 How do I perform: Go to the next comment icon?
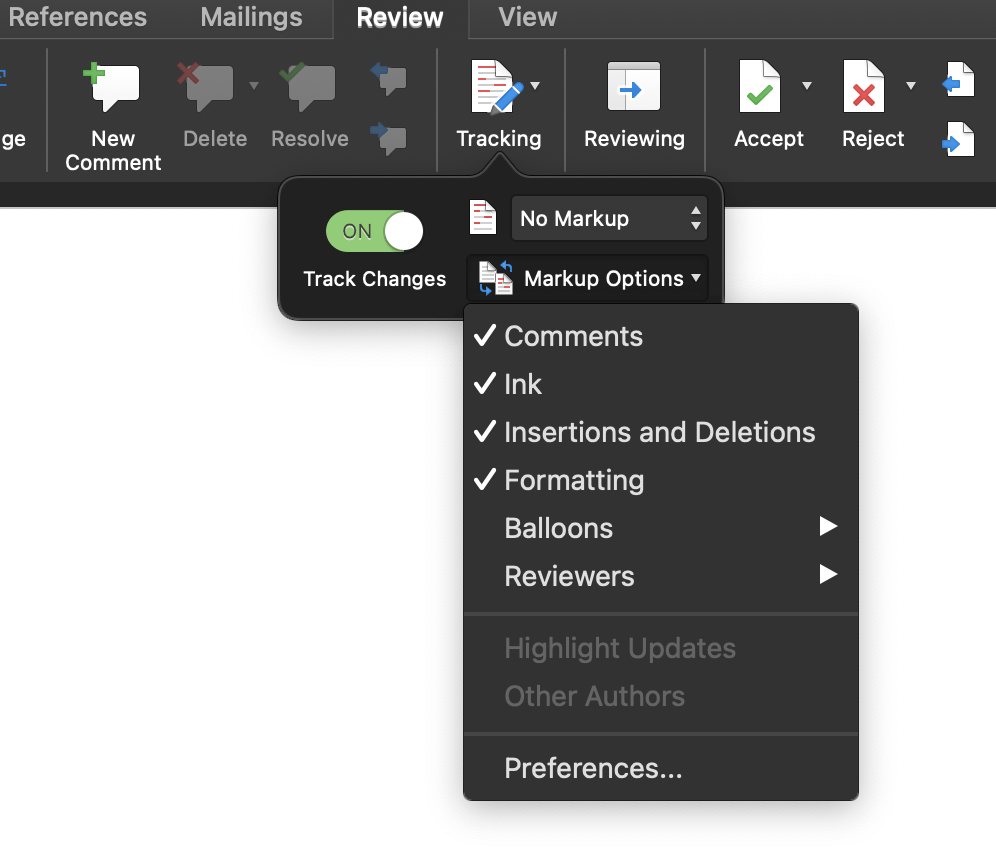click(x=388, y=136)
